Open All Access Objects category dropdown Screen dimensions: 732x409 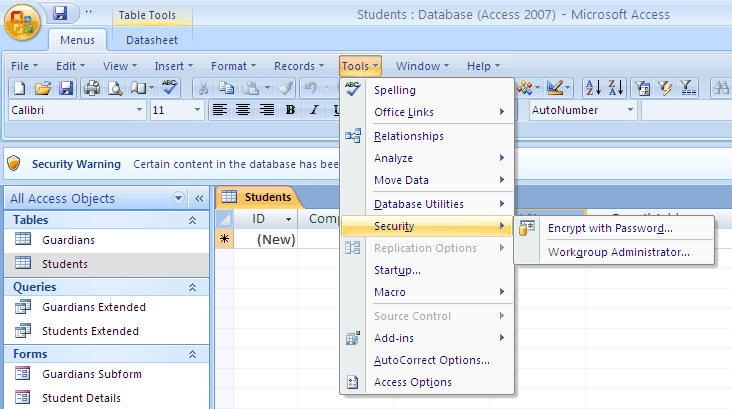pyautogui.click(x=178, y=198)
